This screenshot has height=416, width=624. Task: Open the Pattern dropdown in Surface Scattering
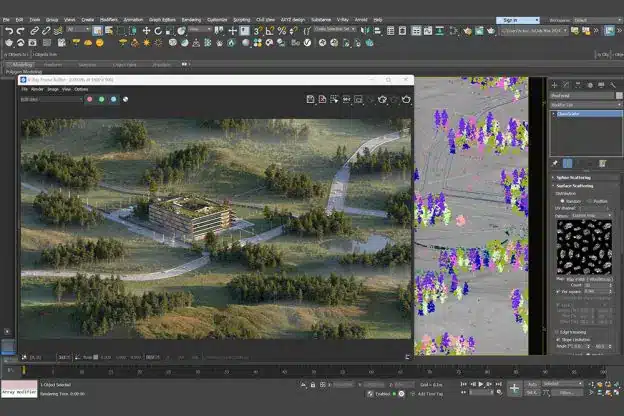tap(591, 215)
